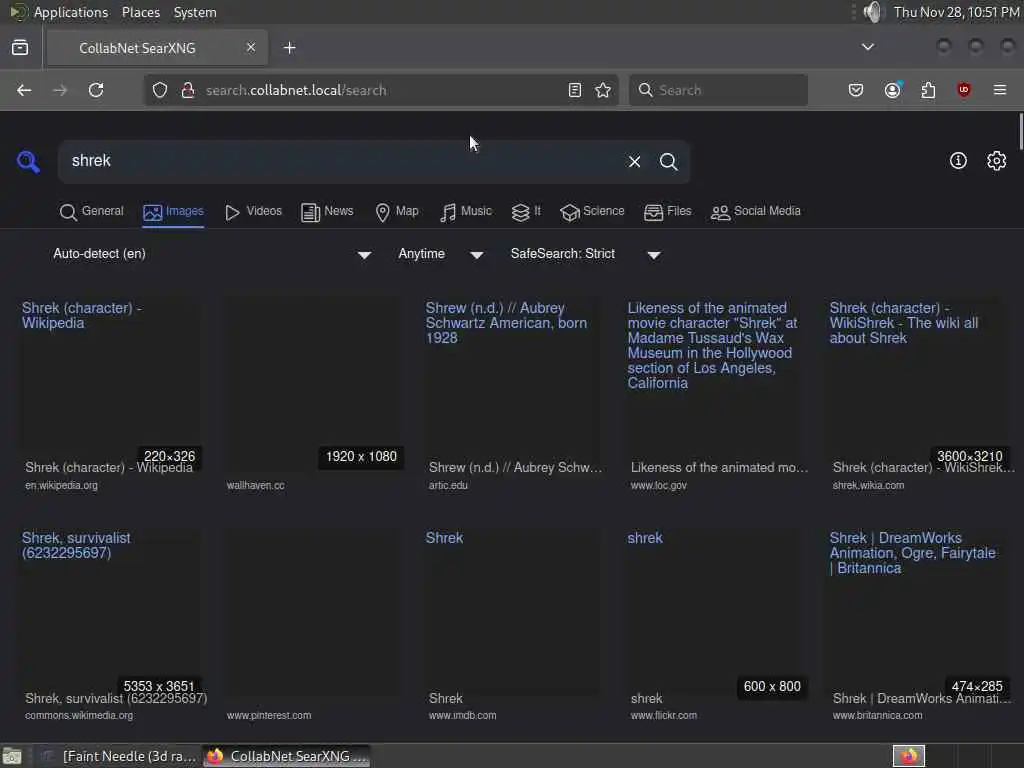Clear the shrek search query
The height and width of the screenshot is (768, 1024).
coord(634,161)
